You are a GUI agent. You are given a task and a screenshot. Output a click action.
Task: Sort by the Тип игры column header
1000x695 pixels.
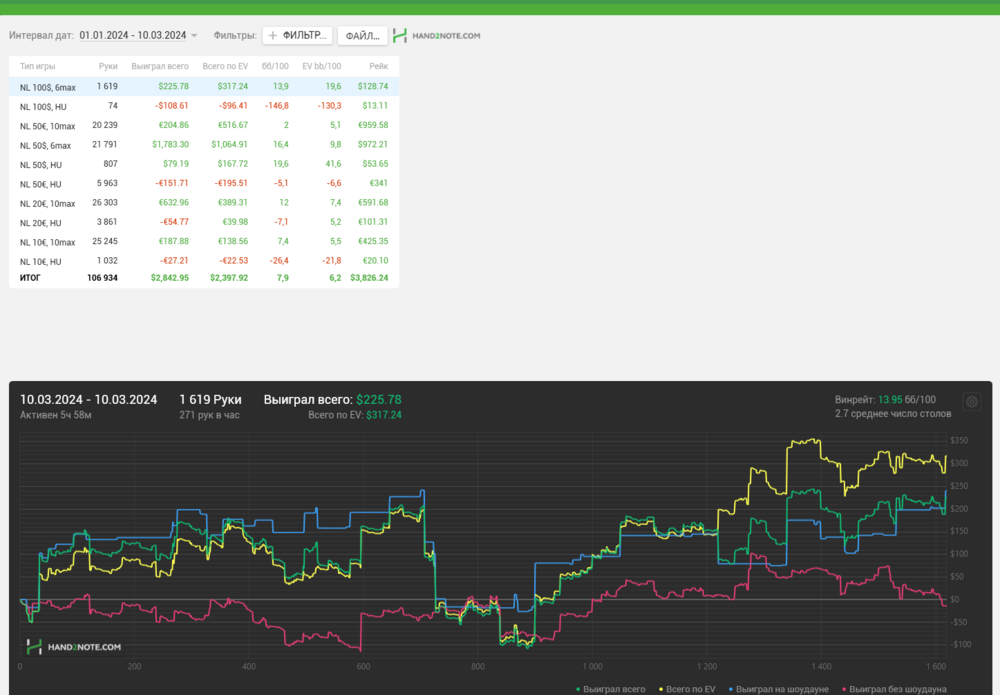[x=38, y=66]
